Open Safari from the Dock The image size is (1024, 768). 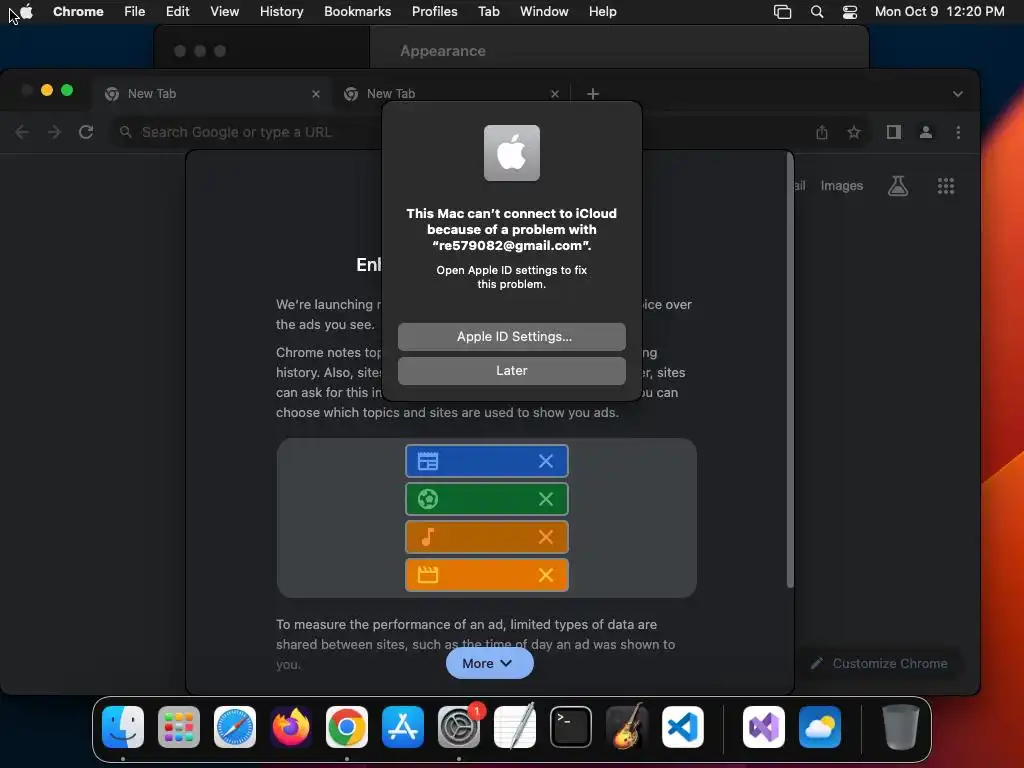point(235,727)
